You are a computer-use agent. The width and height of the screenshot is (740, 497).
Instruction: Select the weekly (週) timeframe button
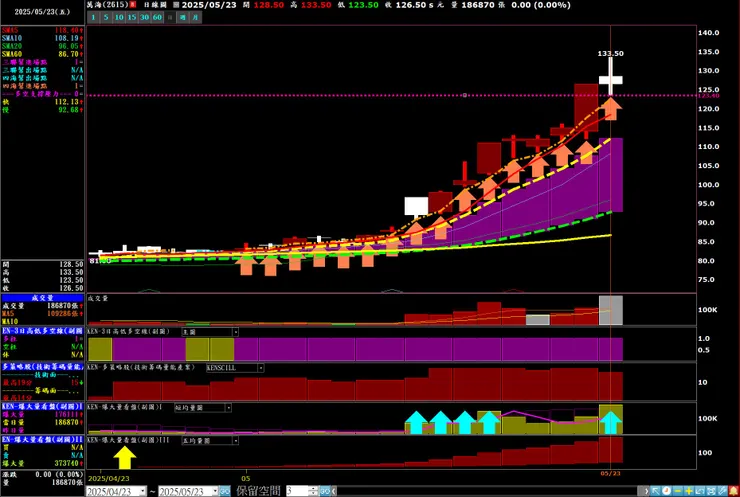183,17
